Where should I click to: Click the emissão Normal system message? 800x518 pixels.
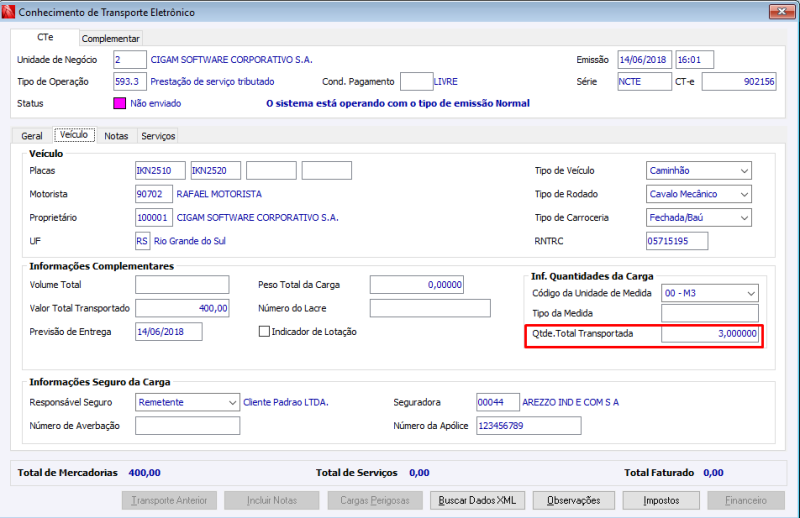click(398, 103)
